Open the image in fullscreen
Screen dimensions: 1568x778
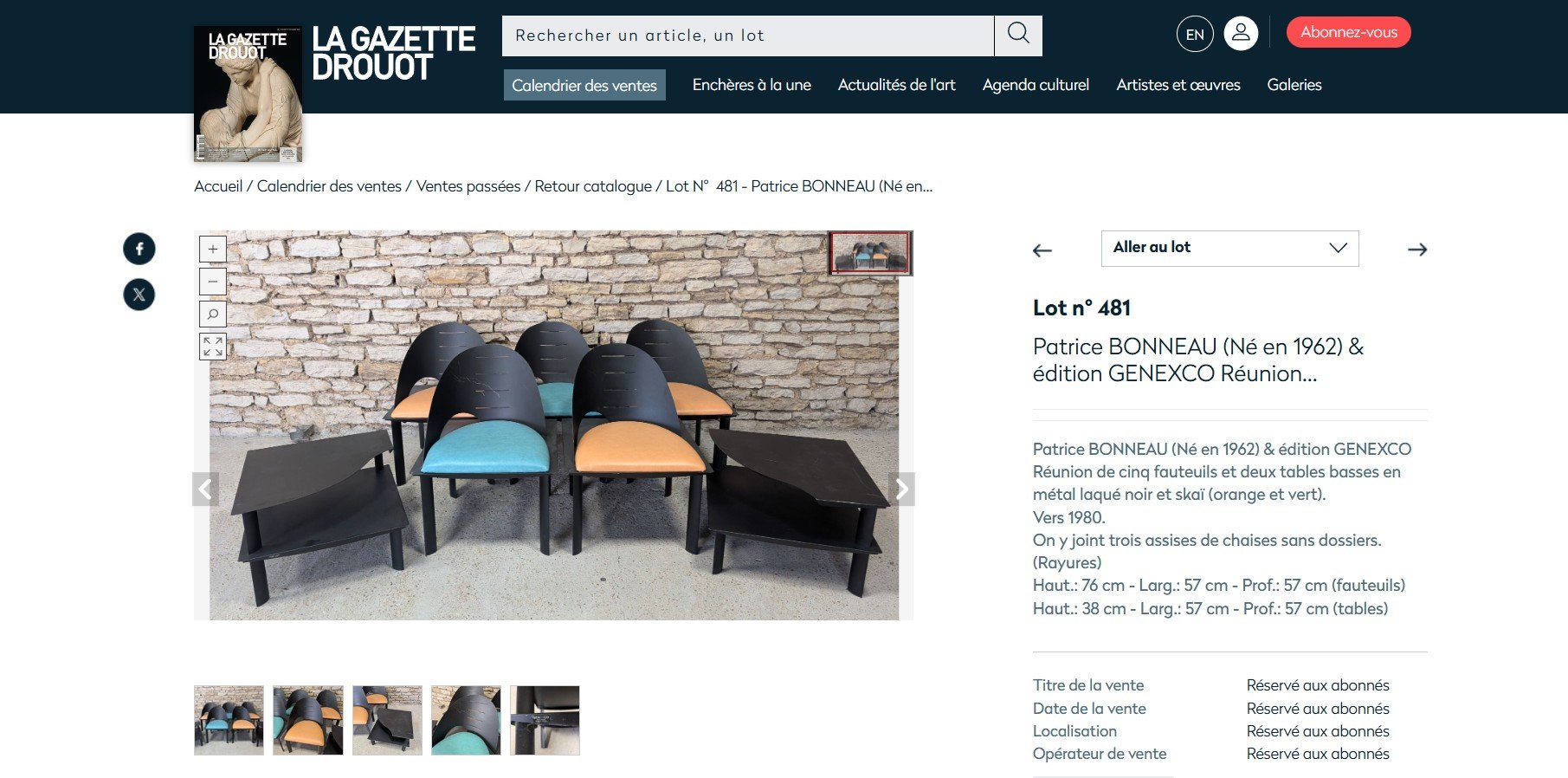pyautogui.click(x=213, y=347)
